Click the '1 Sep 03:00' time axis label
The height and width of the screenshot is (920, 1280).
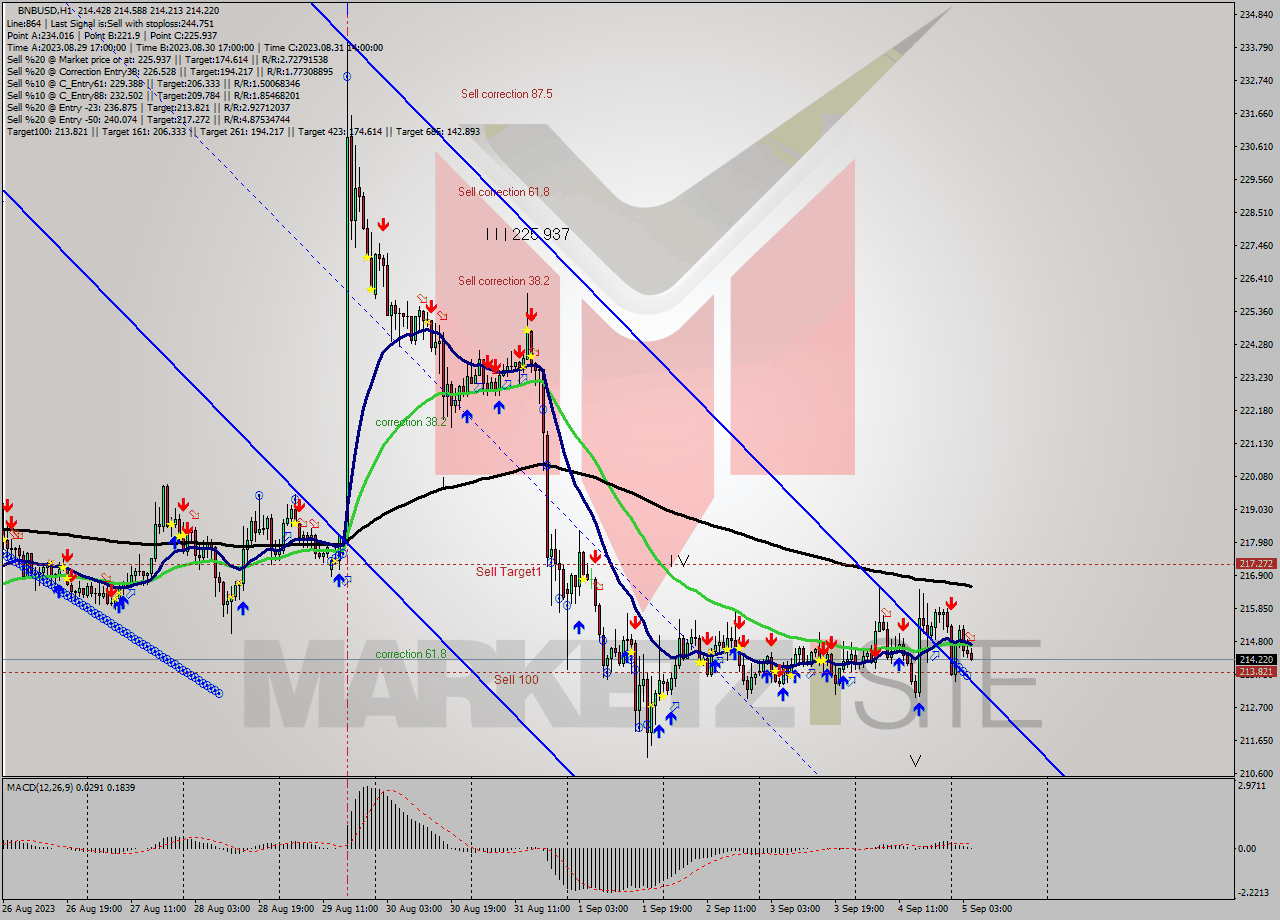click(603, 909)
